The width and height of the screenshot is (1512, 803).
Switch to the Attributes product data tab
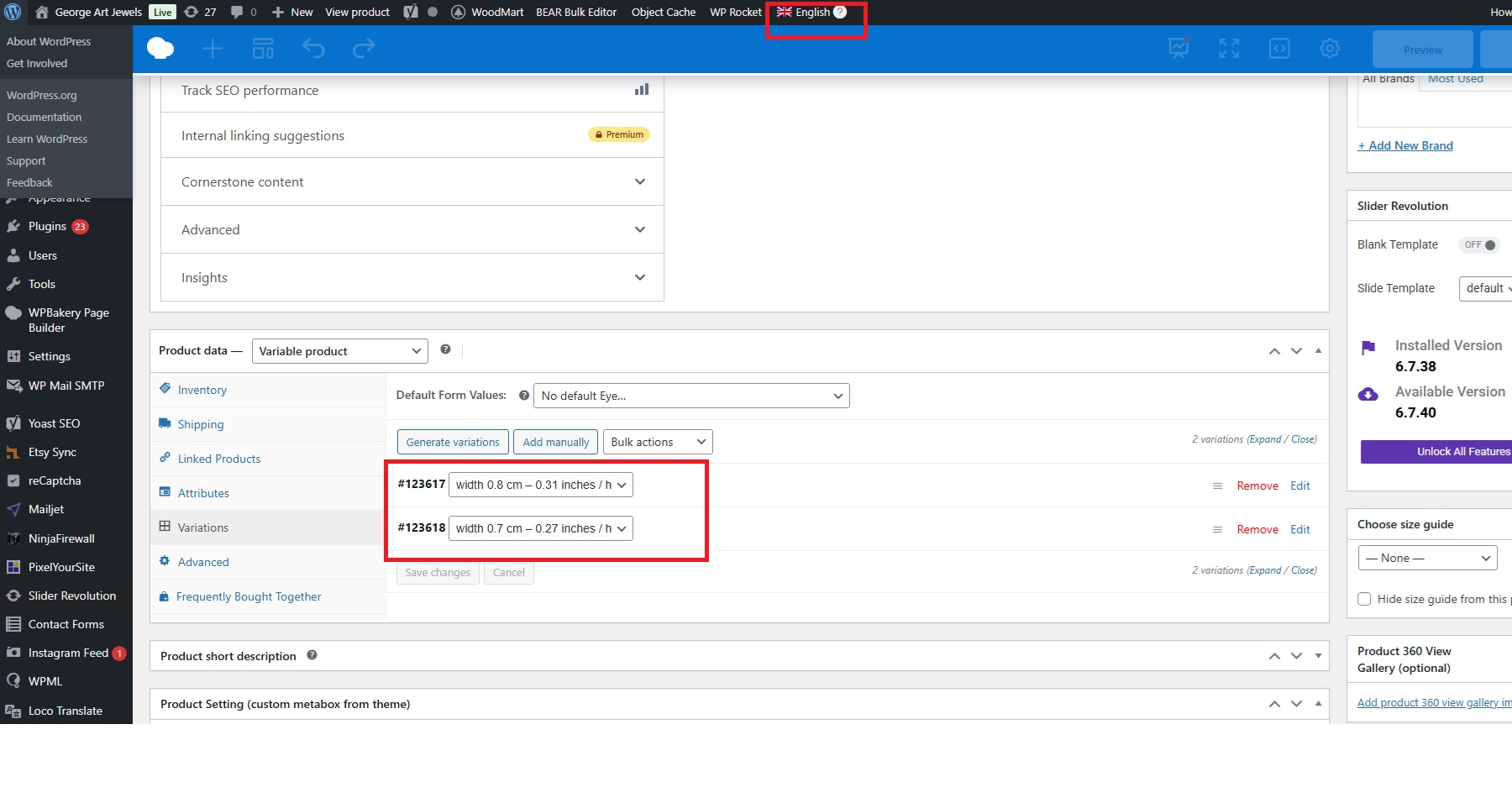203,493
